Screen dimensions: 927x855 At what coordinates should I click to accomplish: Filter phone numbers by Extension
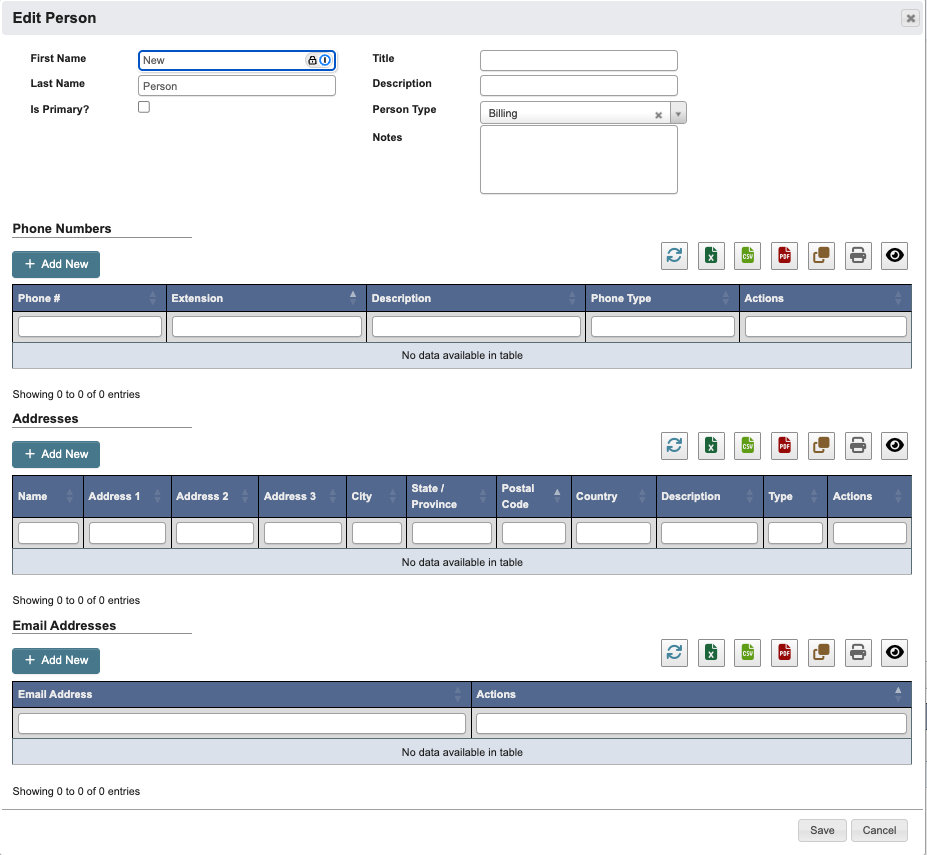coord(267,326)
